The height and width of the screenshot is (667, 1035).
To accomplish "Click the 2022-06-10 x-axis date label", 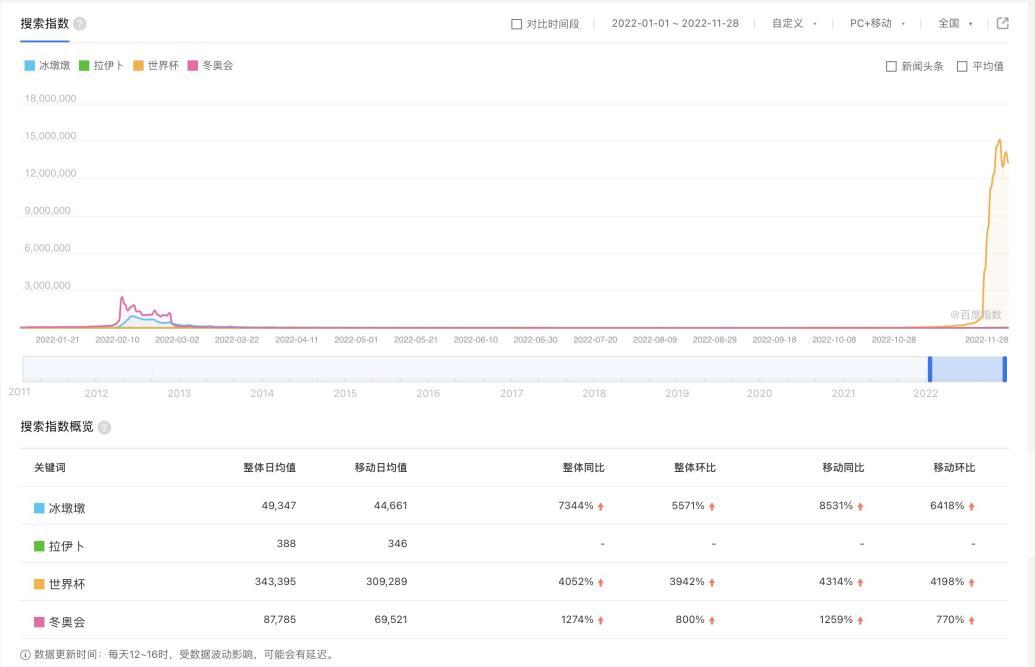I will pos(476,339).
